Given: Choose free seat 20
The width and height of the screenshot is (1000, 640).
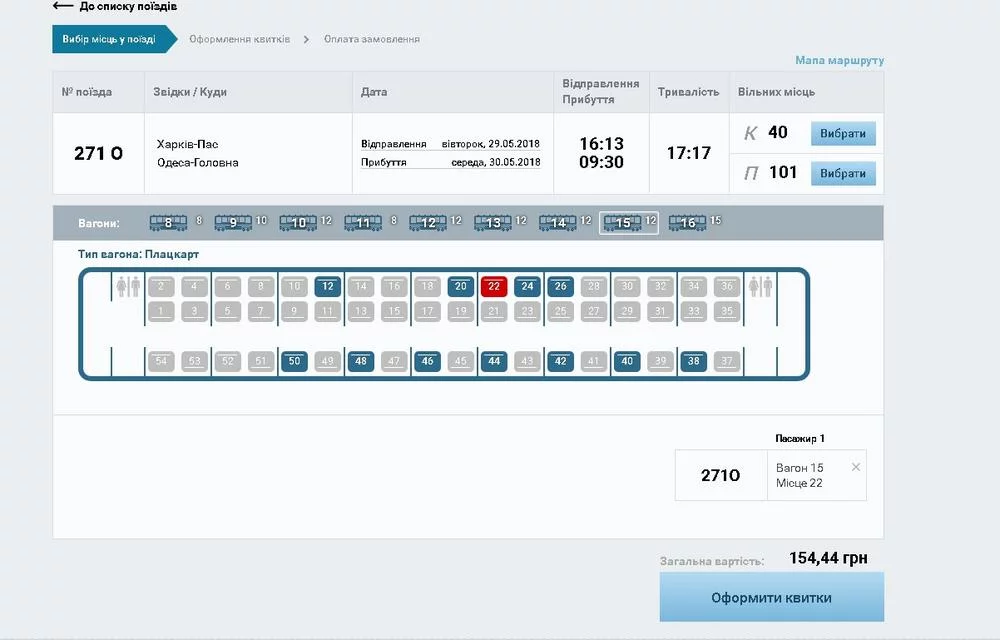Looking at the screenshot, I should coord(460,286).
